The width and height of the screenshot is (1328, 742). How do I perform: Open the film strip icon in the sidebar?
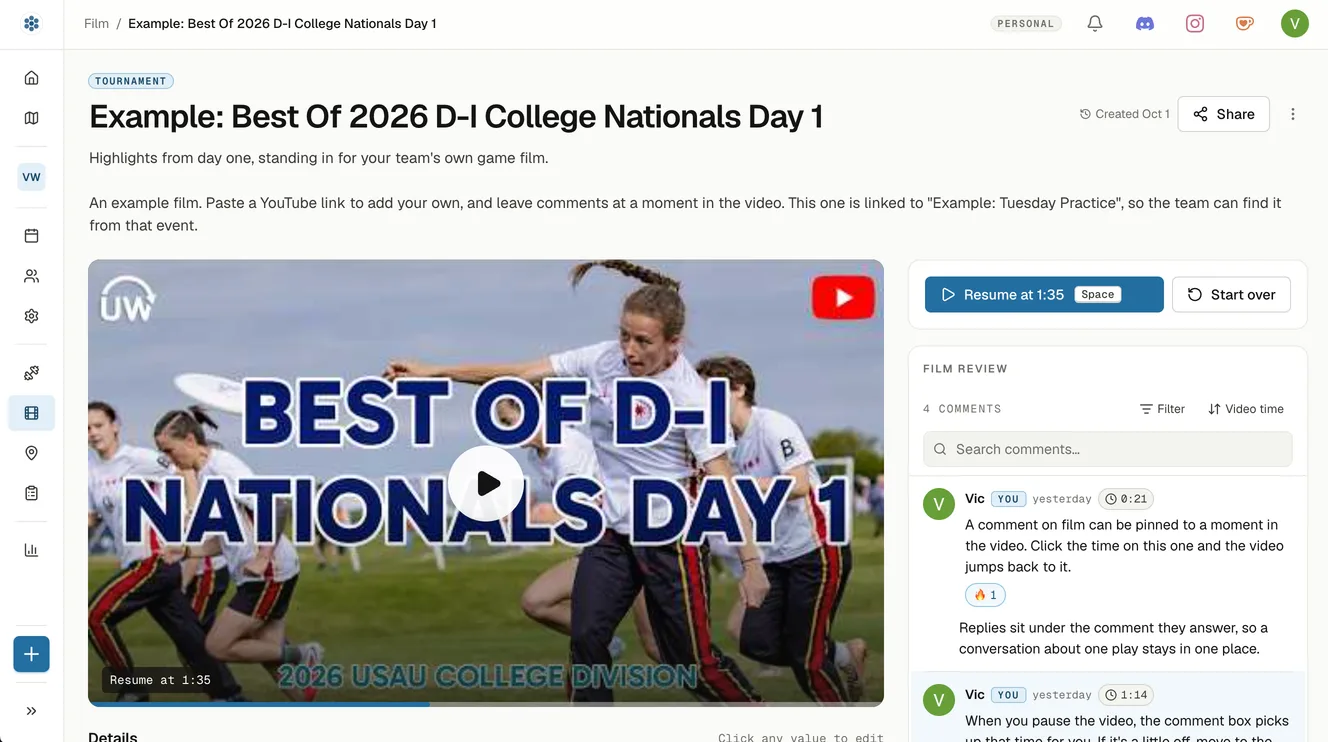click(x=31, y=413)
